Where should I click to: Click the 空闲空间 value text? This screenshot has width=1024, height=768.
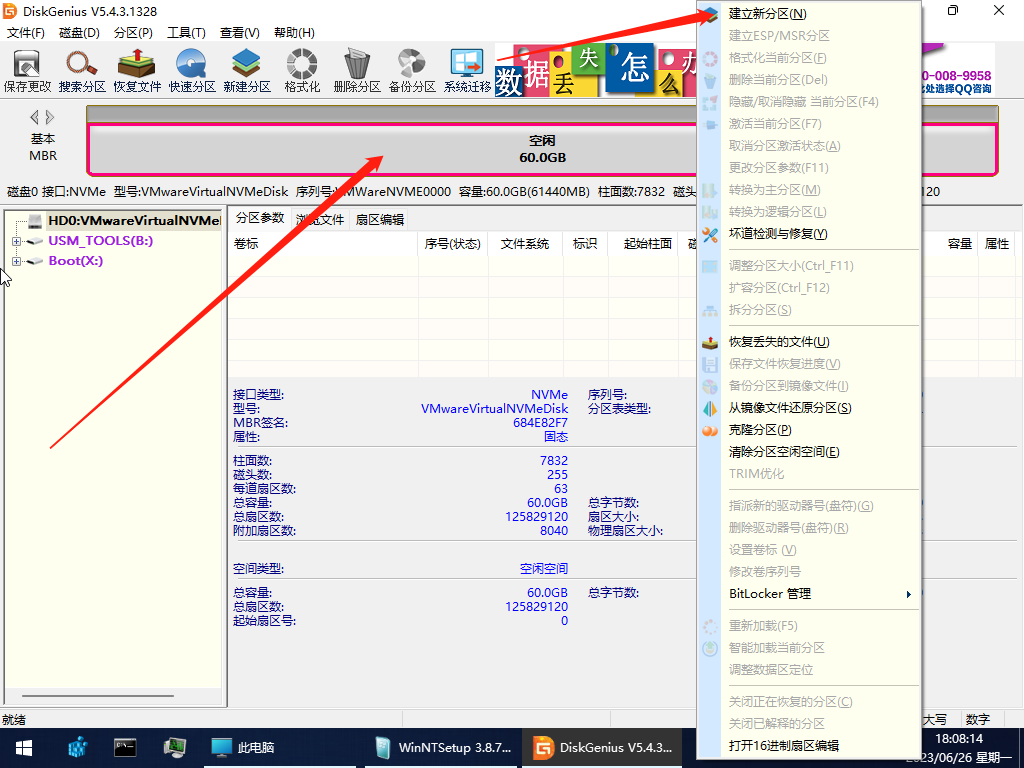tap(543, 569)
